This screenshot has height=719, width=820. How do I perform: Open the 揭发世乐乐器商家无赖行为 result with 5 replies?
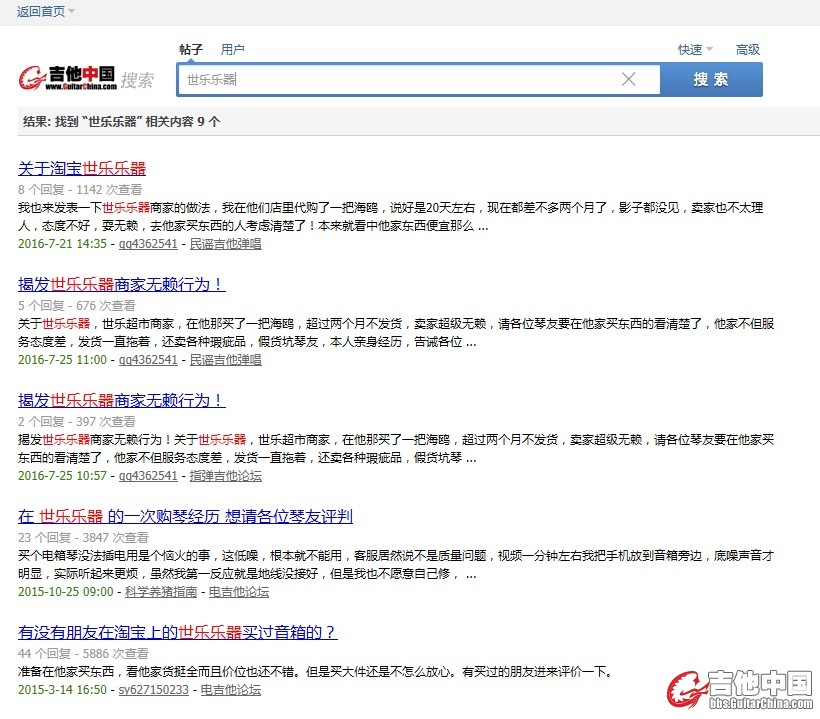point(122,284)
